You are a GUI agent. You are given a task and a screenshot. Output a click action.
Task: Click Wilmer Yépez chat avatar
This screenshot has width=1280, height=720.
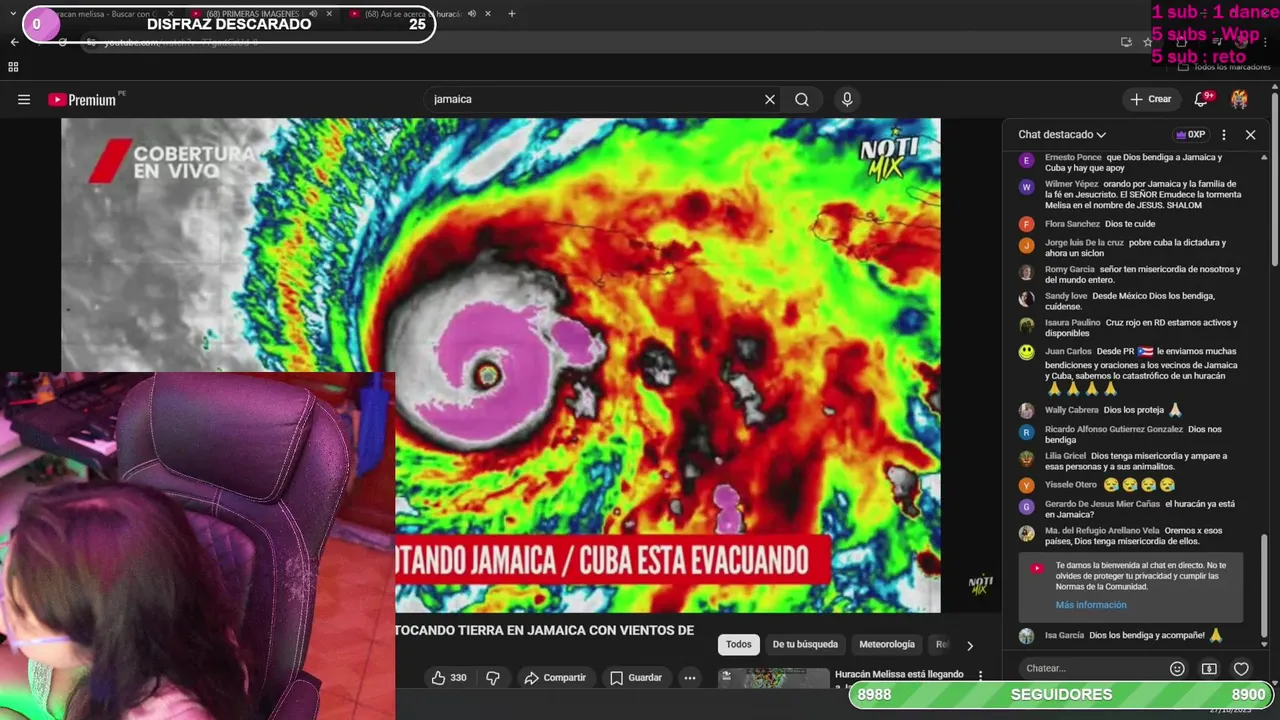1026,187
